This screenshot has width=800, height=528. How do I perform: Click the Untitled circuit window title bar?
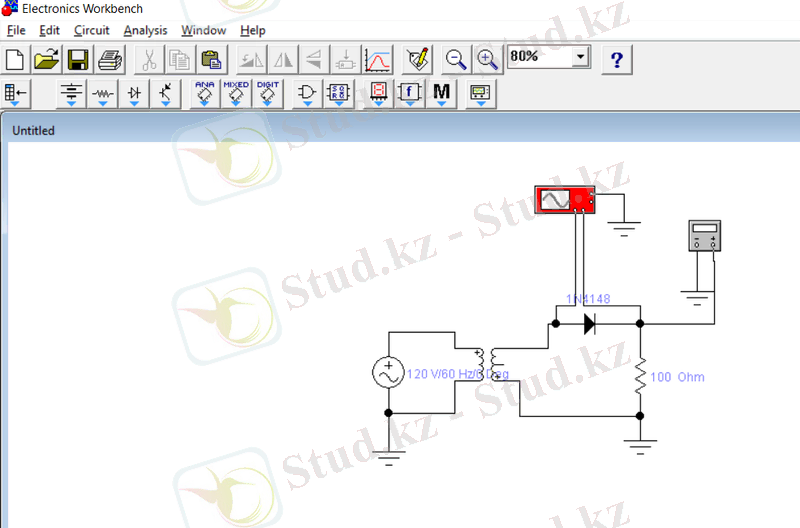pyautogui.click(x=403, y=130)
